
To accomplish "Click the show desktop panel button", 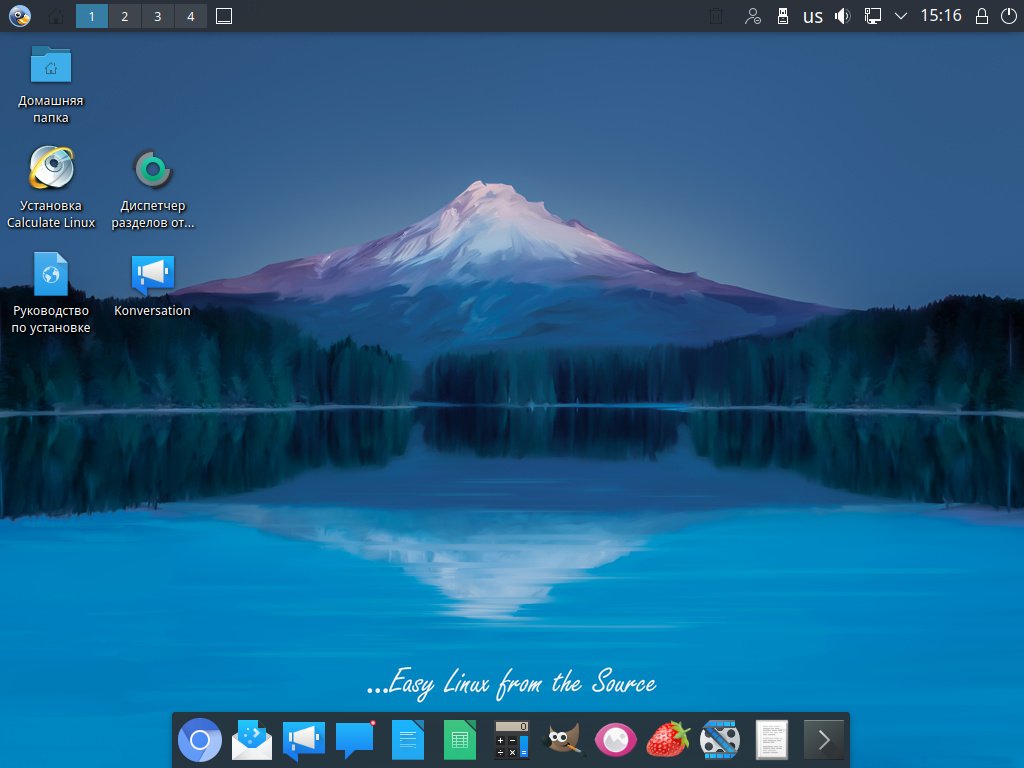I will click(224, 16).
